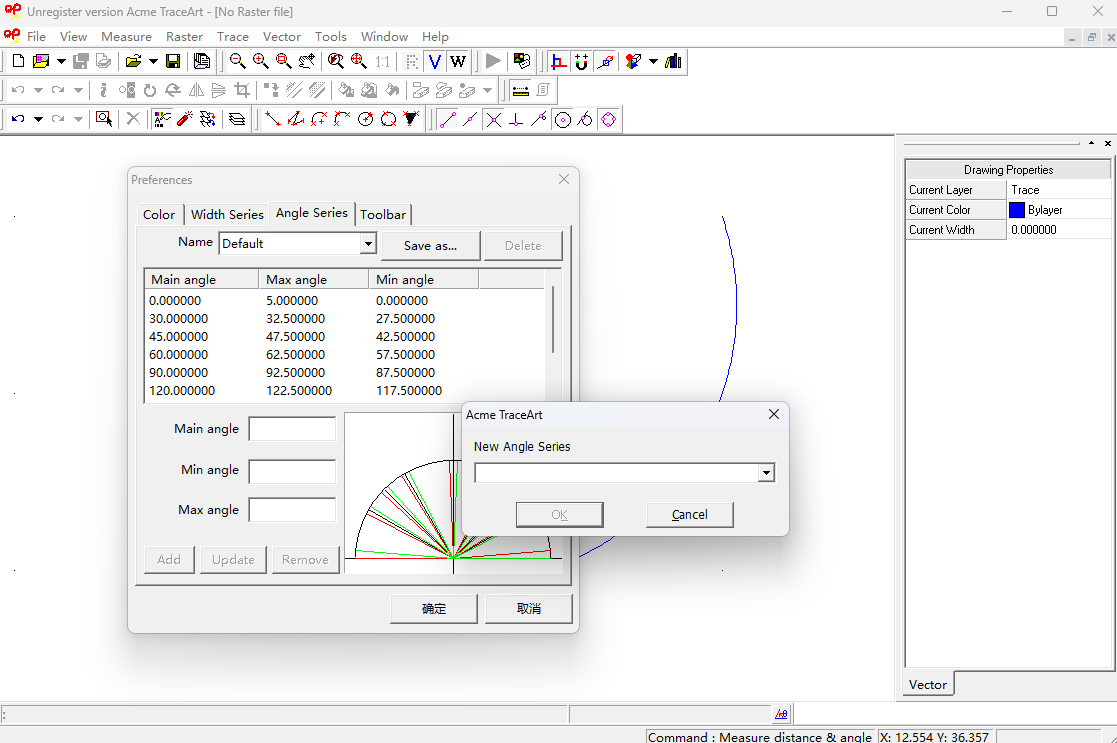
Task: Click the New file icon
Action: (18, 61)
